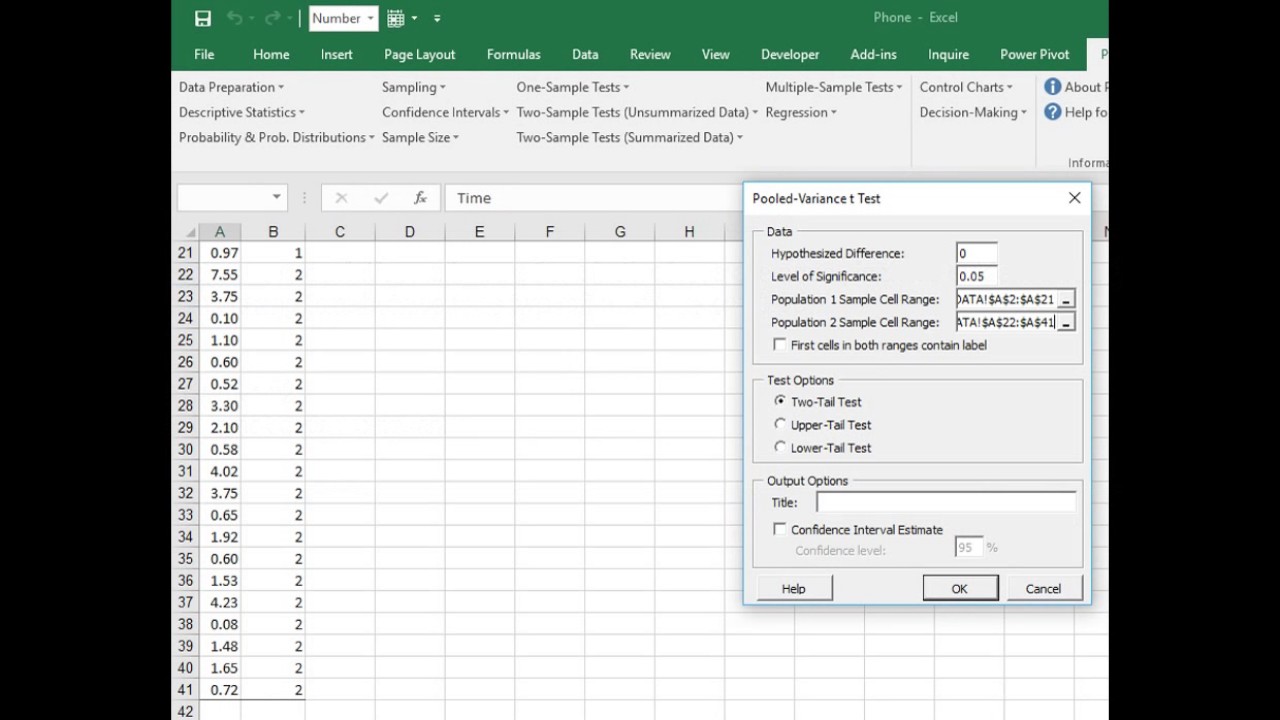The image size is (1280, 720).
Task: Click the About info icon
Action: [1052, 87]
